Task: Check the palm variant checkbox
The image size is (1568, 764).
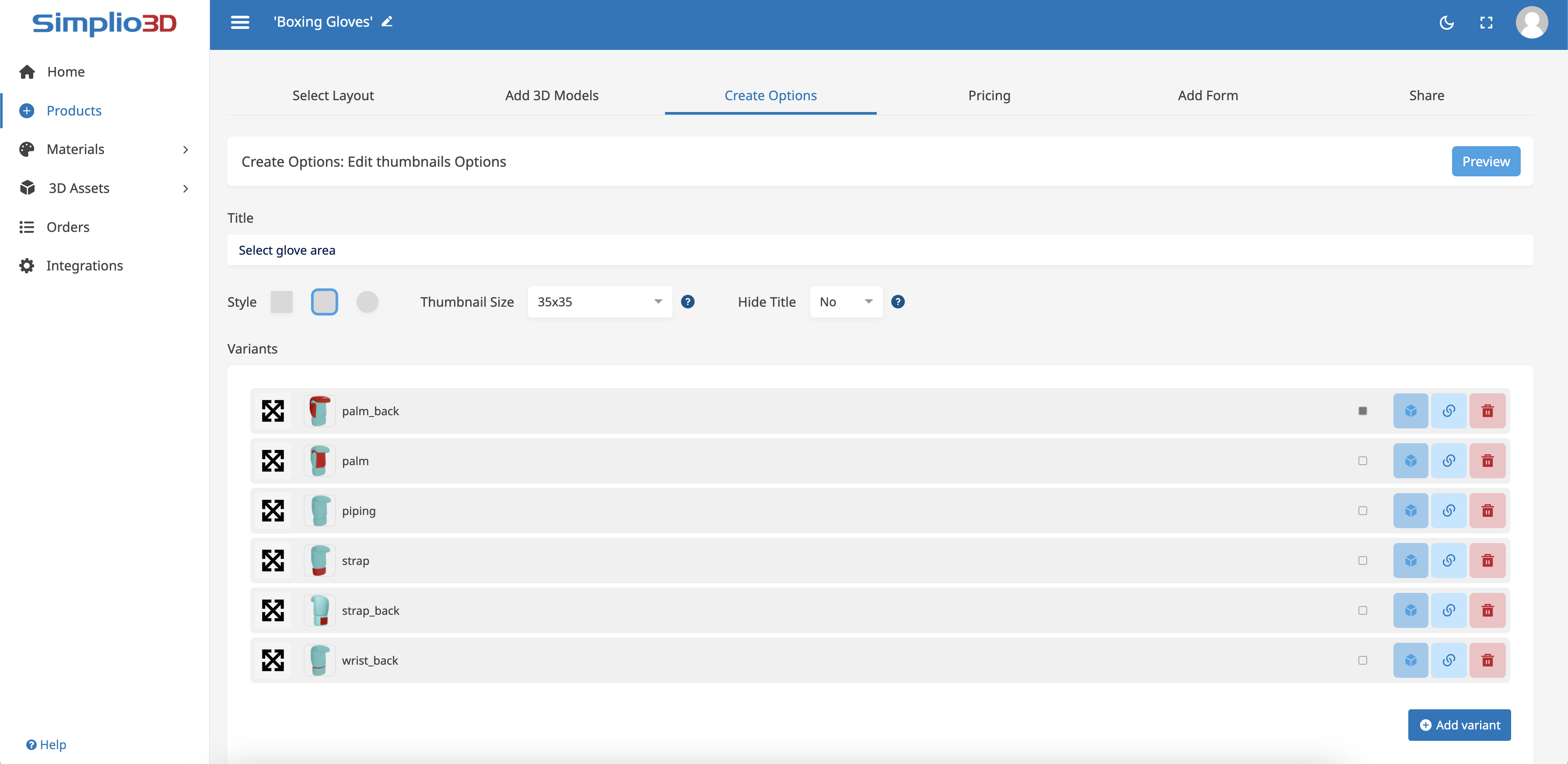Action: coord(1362,461)
